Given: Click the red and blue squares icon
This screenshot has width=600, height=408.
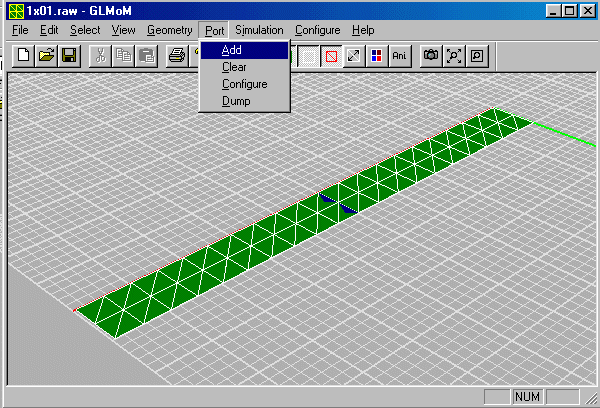Looking at the screenshot, I should (x=376, y=56).
